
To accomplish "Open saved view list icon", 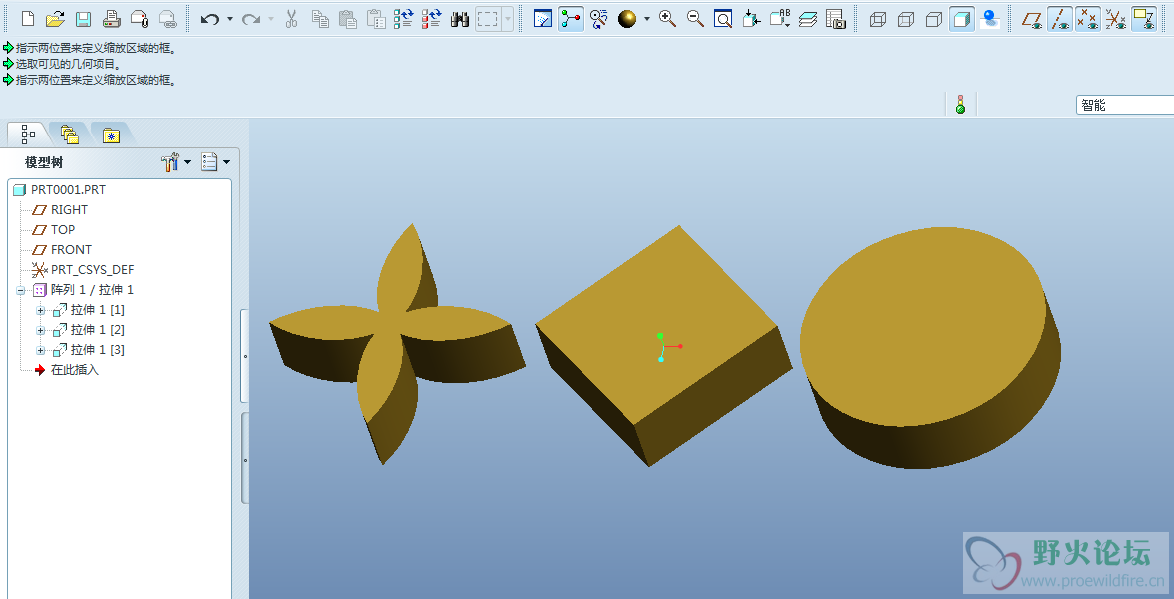I will point(780,19).
